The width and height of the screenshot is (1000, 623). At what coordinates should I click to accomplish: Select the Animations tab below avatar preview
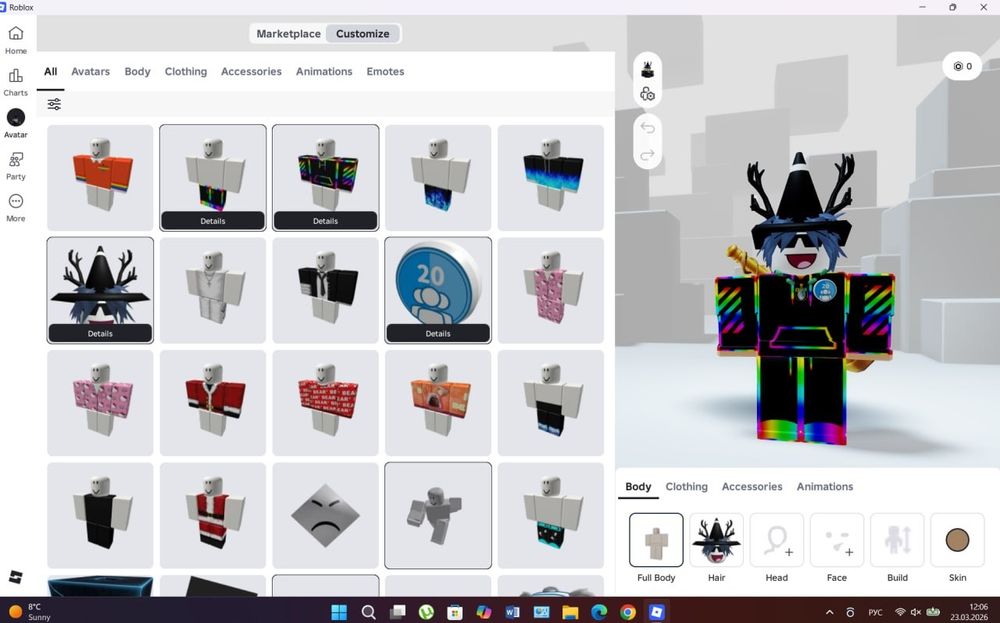pyautogui.click(x=825, y=487)
